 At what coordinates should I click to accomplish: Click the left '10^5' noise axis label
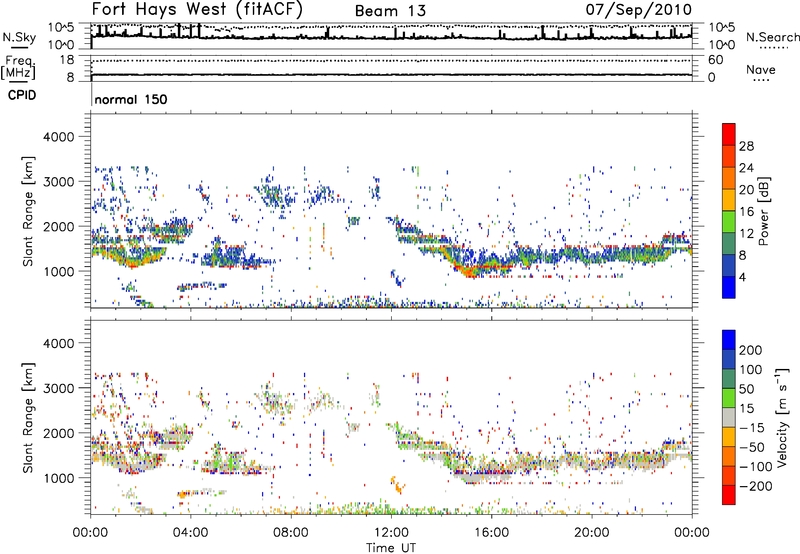(61, 27)
